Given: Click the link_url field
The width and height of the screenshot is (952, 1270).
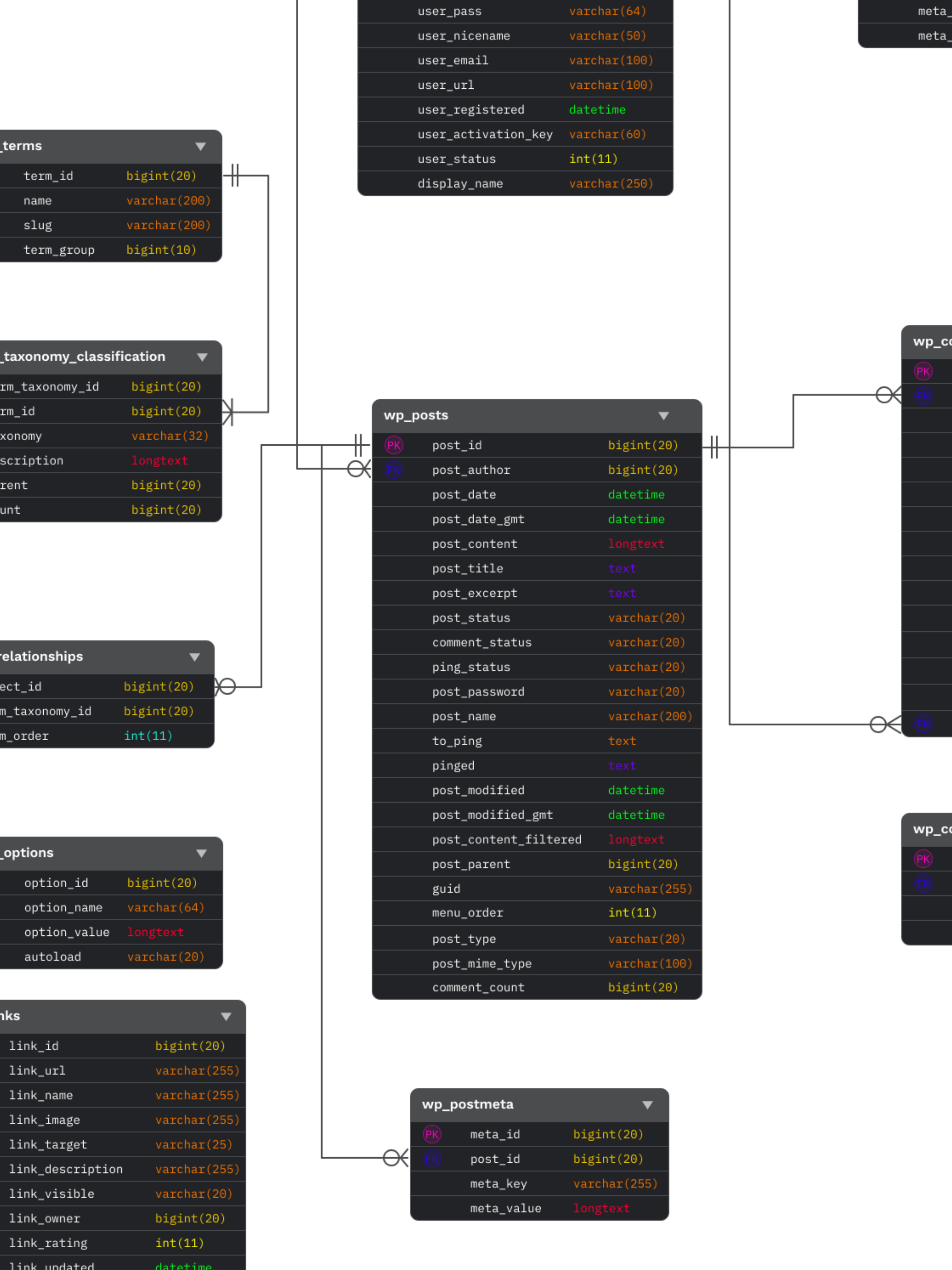Looking at the screenshot, I should pos(123,1070).
